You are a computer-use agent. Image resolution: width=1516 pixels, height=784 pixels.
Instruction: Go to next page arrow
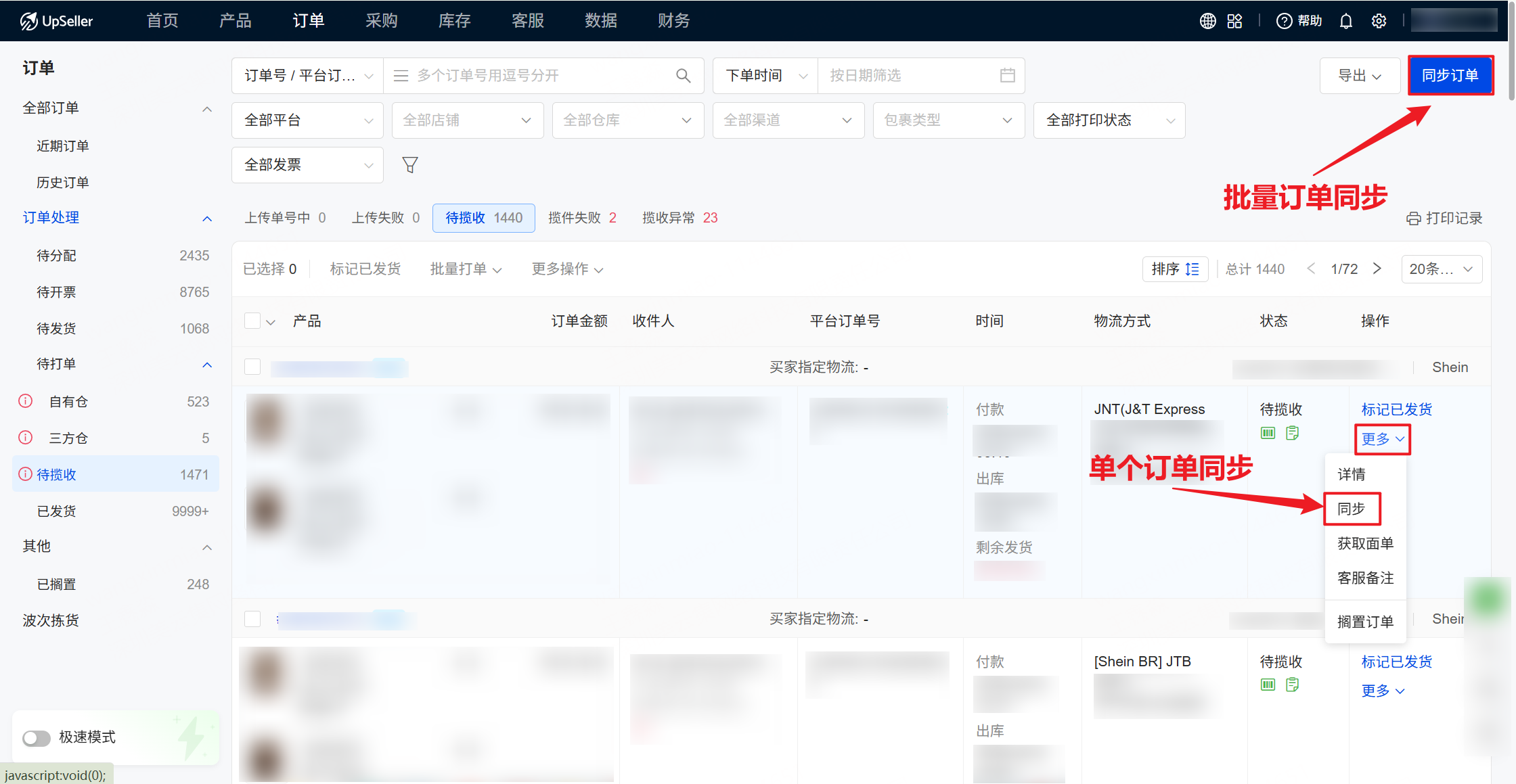(1377, 269)
